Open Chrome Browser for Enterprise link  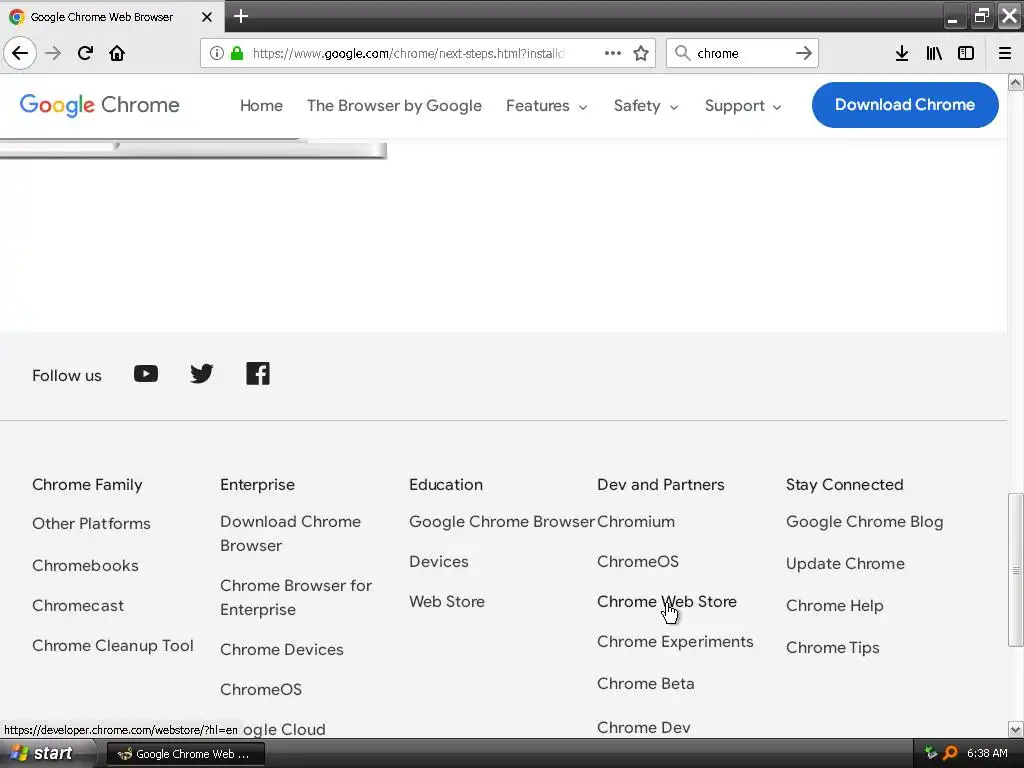(x=296, y=598)
